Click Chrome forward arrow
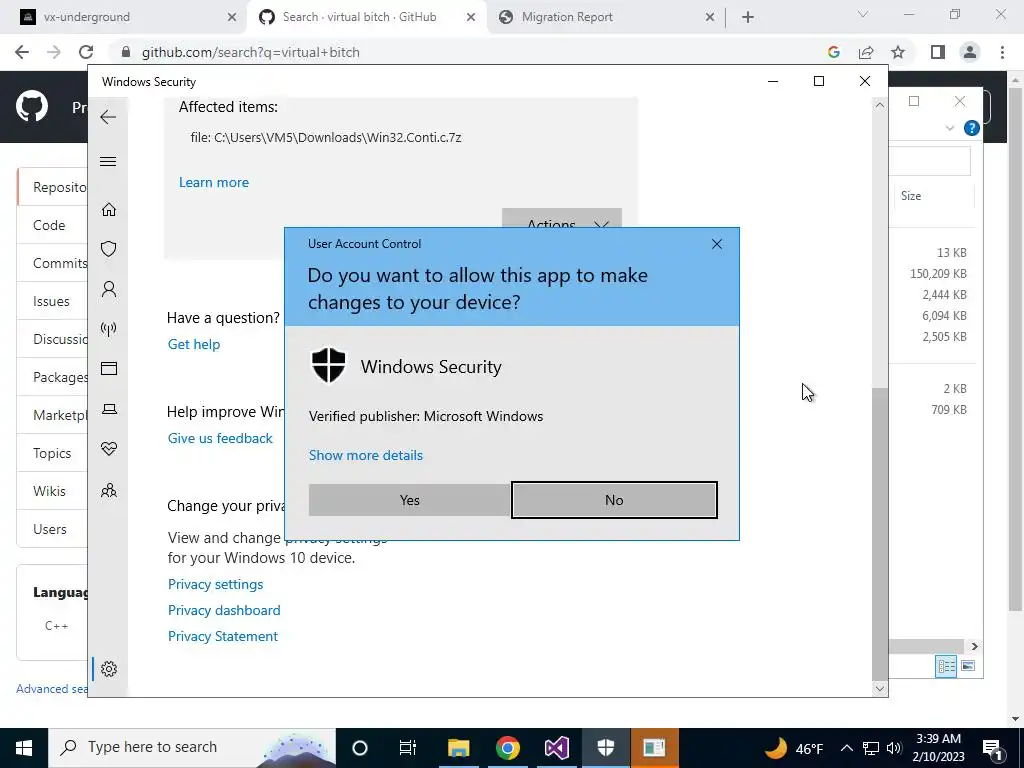Viewport: 1024px width, 768px height. click(54, 52)
